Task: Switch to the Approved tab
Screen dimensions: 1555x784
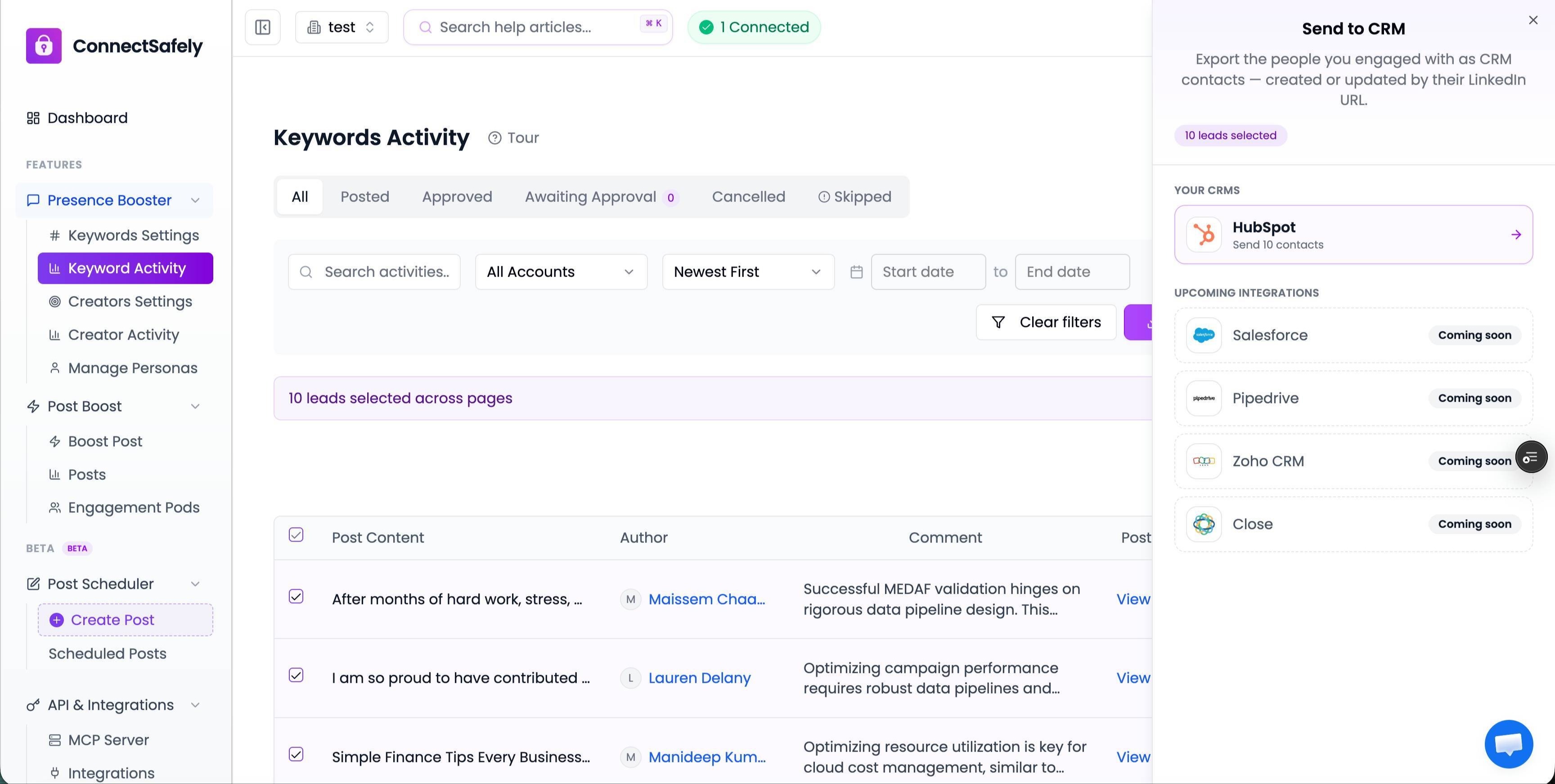Action: (x=457, y=197)
